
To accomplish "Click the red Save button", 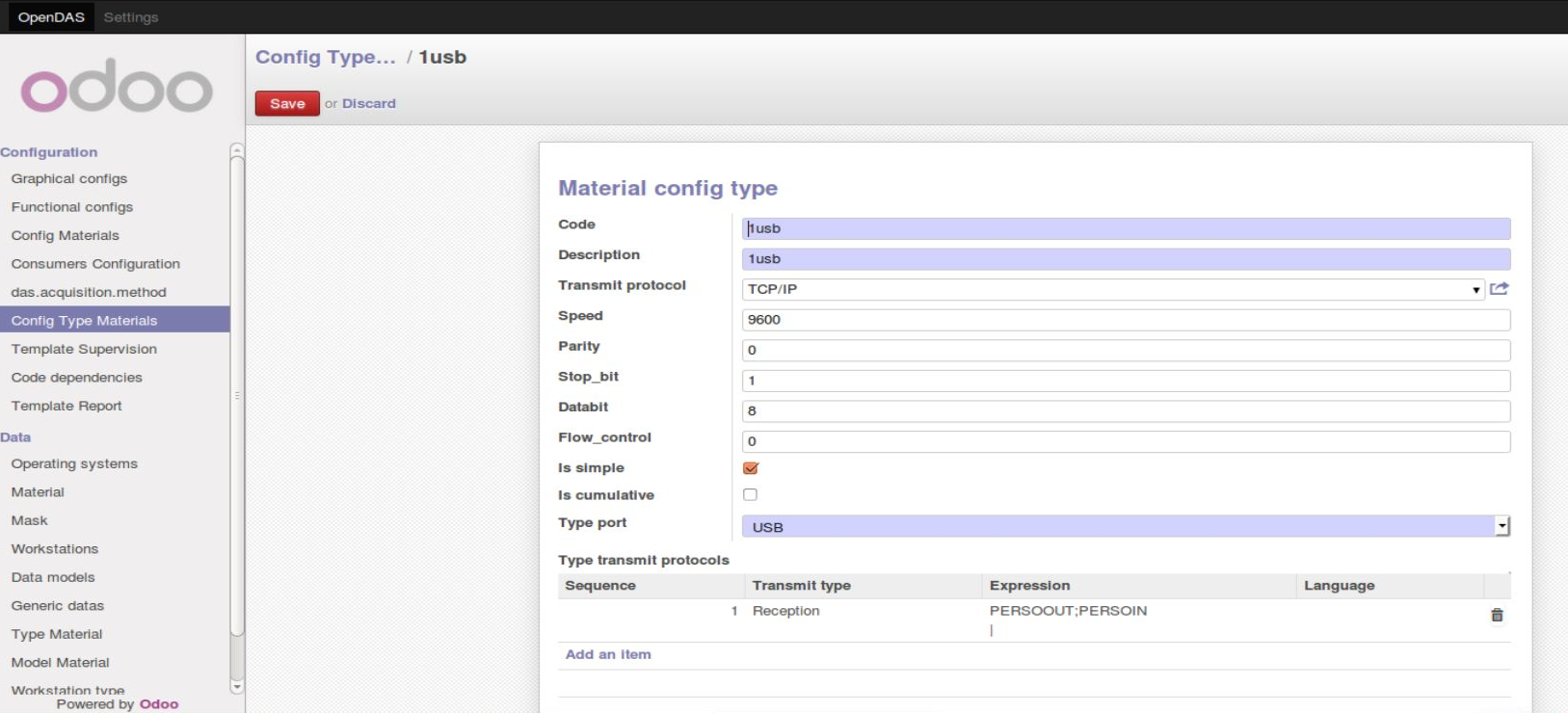I will pyautogui.click(x=287, y=103).
